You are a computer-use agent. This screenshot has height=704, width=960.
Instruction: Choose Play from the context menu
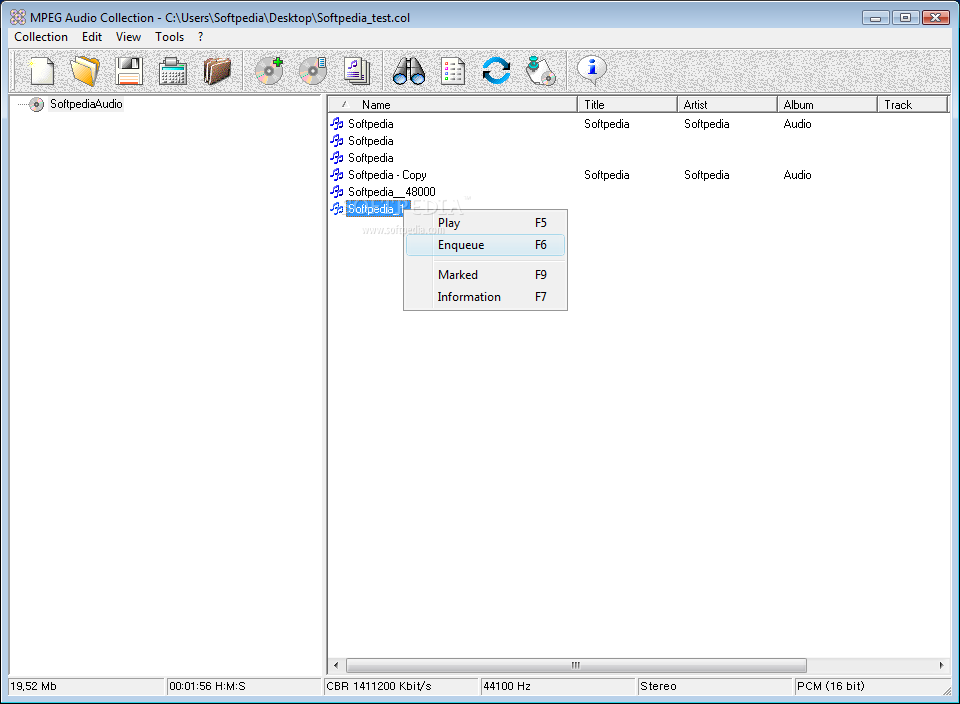[x=485, y=223]
